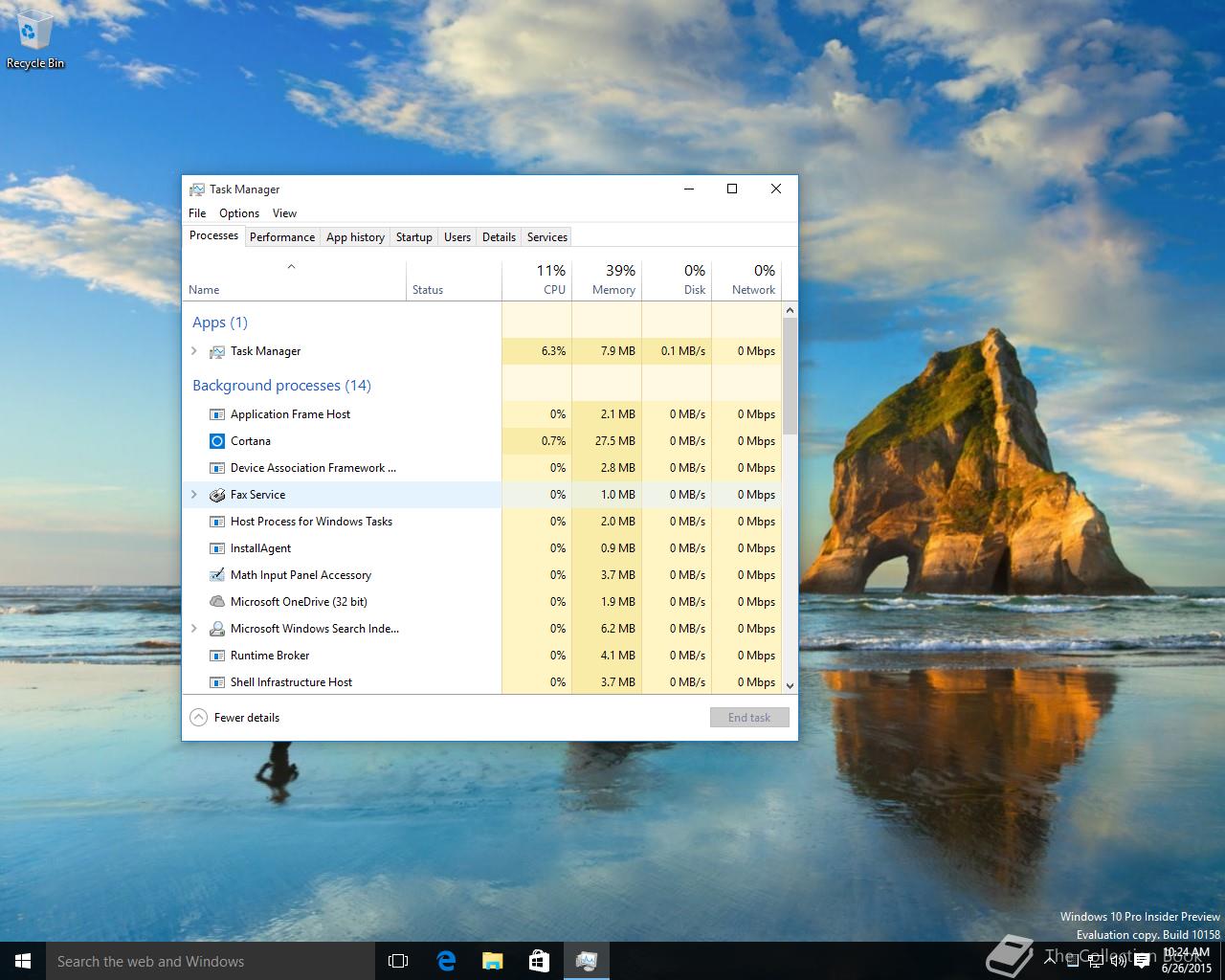Screen dimensions: 1225x980
Task: Switch to the Users tab
Action: tap(457, 237)
